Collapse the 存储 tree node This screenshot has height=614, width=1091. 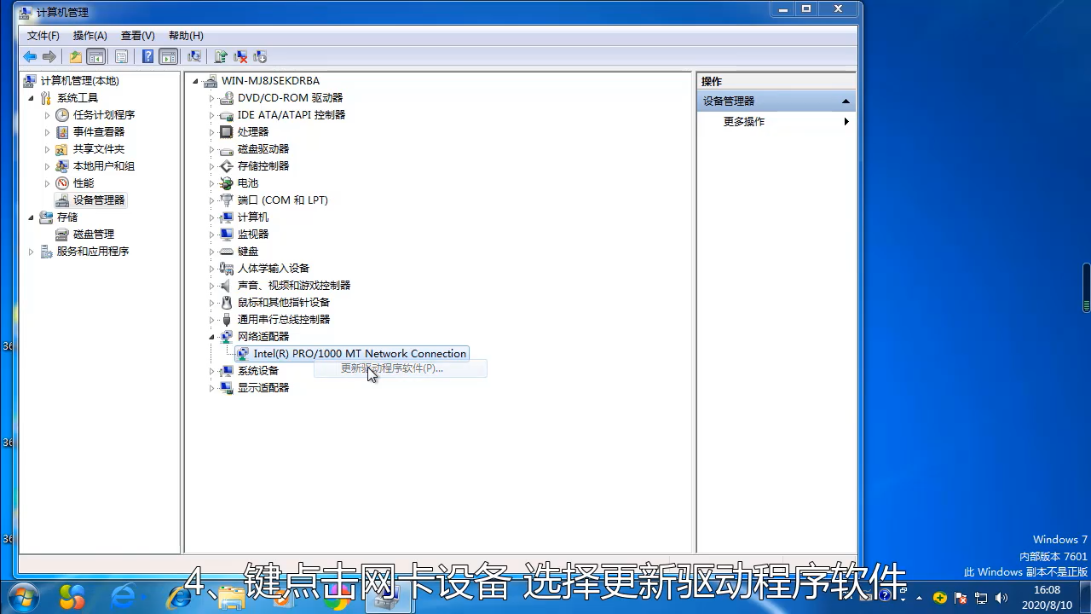click(31, 217)
